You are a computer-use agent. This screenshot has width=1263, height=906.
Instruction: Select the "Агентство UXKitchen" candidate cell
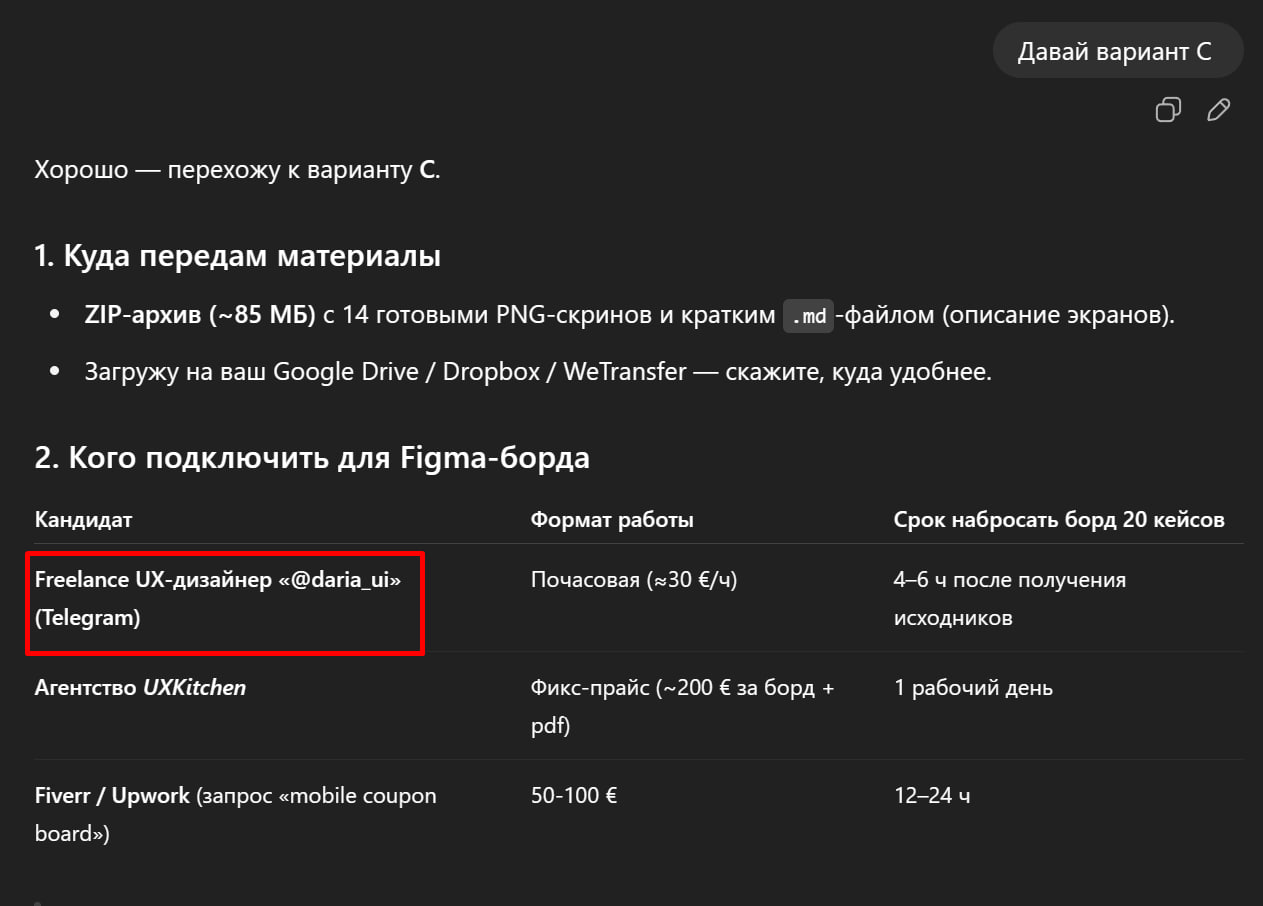pyautogui.click(x=140, y=688)
